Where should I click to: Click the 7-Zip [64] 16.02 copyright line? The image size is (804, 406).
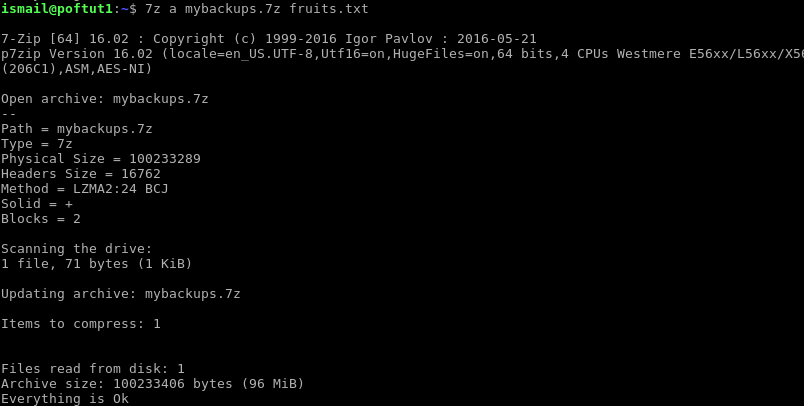[269, 39]
